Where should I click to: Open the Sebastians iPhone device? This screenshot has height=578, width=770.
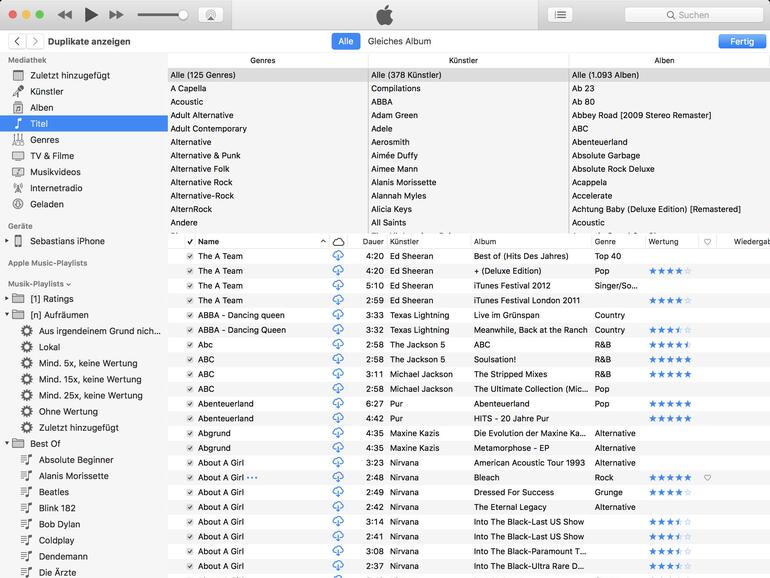(67, 241)
